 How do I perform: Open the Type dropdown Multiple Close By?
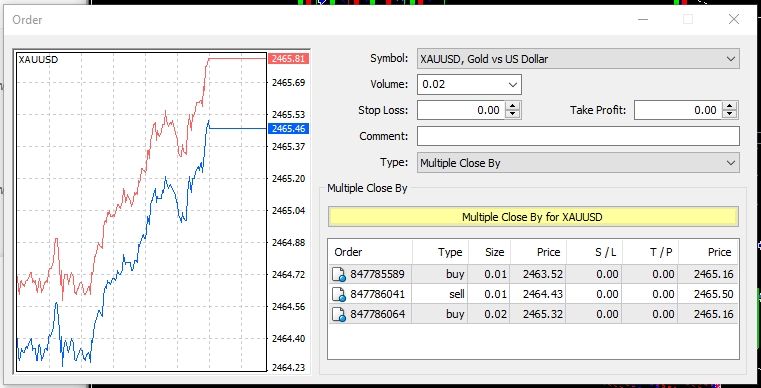click(x=578, y=163)
